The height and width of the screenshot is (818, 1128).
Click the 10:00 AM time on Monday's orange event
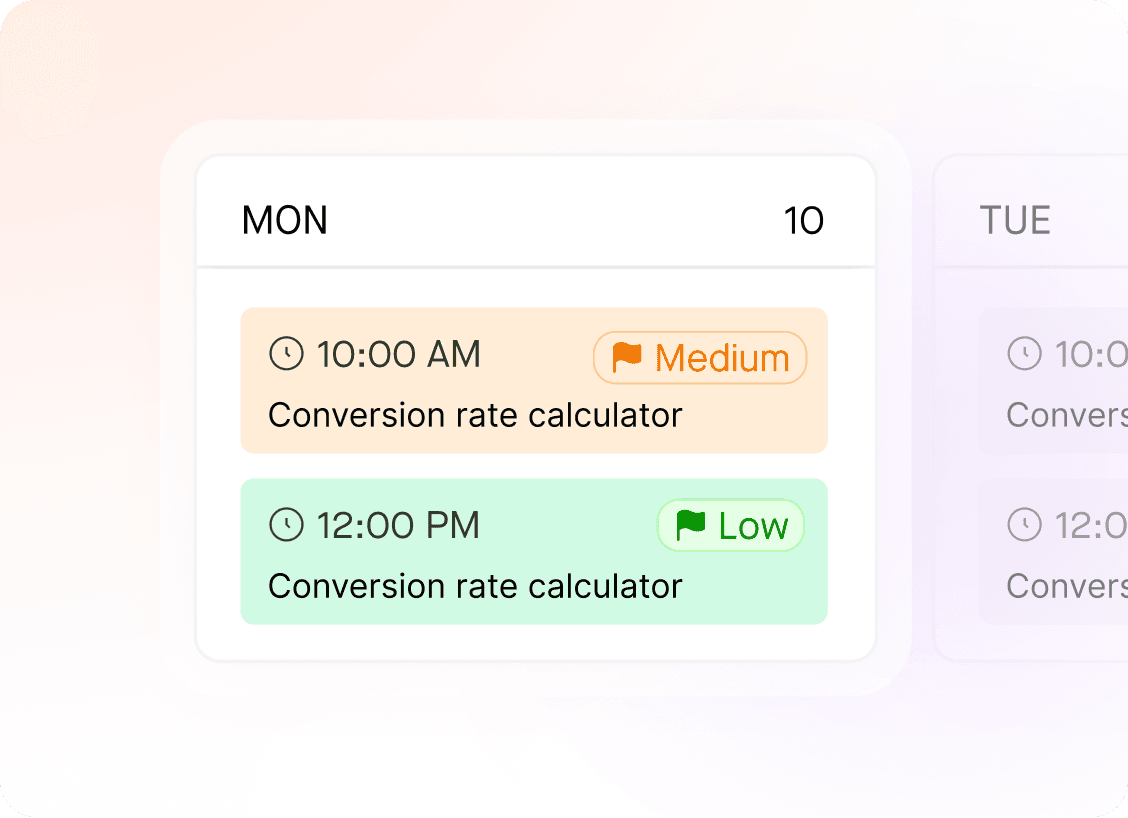pos(398,354)
